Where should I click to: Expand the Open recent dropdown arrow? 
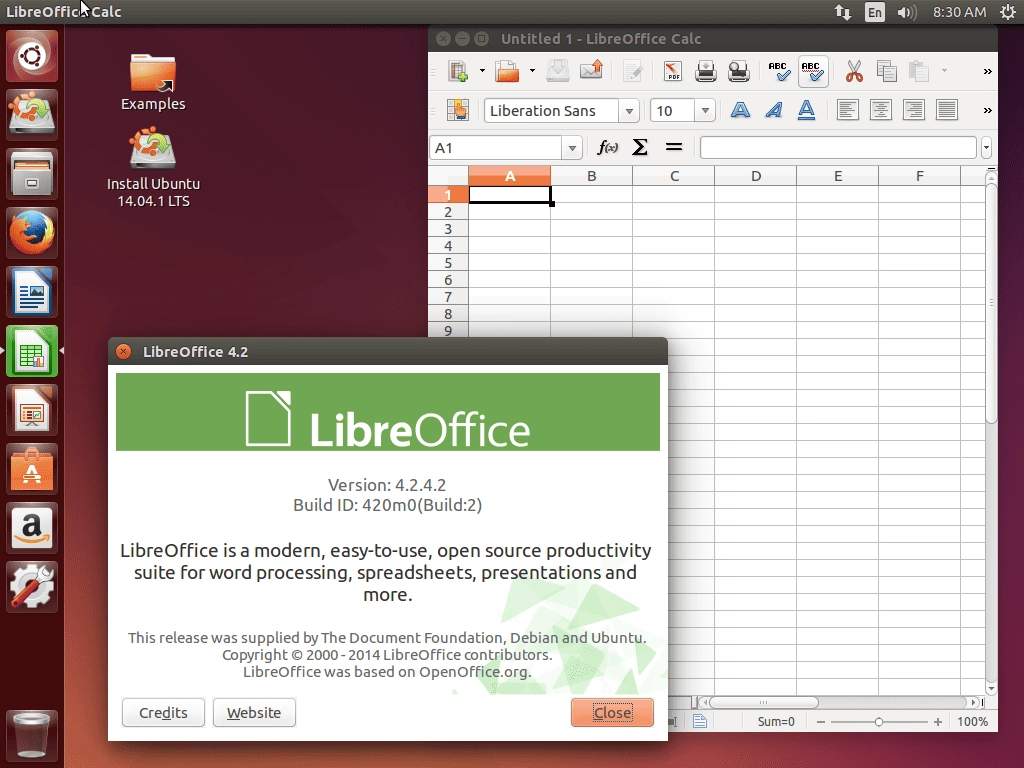tap(532, 71)
